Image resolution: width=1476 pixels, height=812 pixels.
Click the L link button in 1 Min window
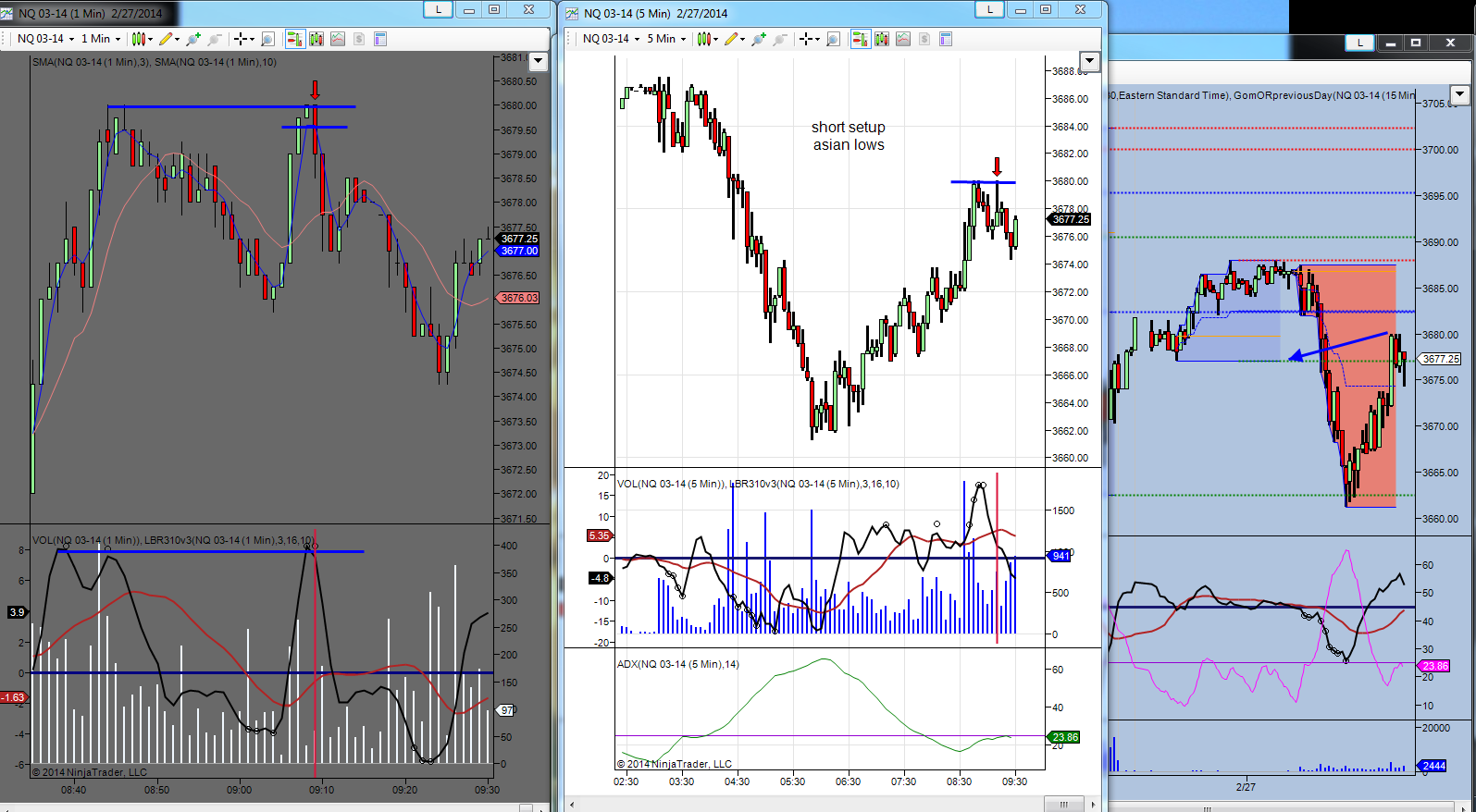(438, 9)
